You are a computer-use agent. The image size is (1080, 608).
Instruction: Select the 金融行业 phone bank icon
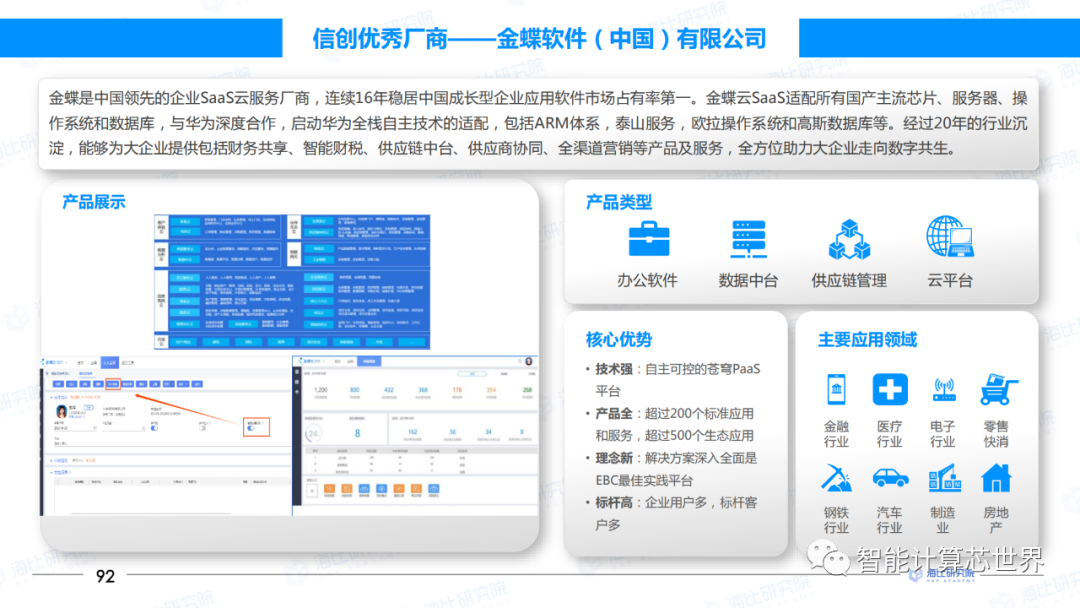836,390
